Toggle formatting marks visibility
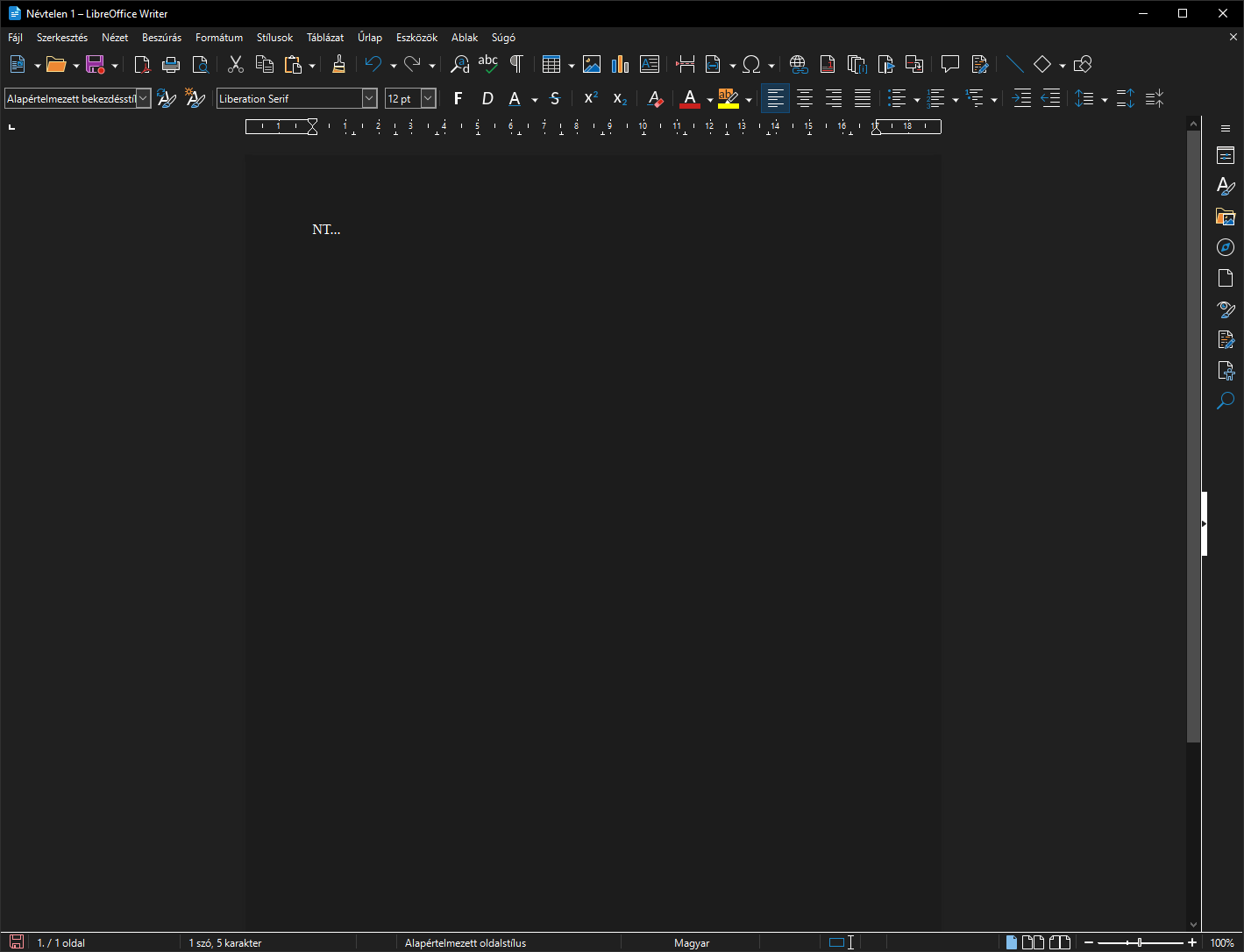Image resolution: width=1244 pixels, height=952 pixels. point(516,64)
